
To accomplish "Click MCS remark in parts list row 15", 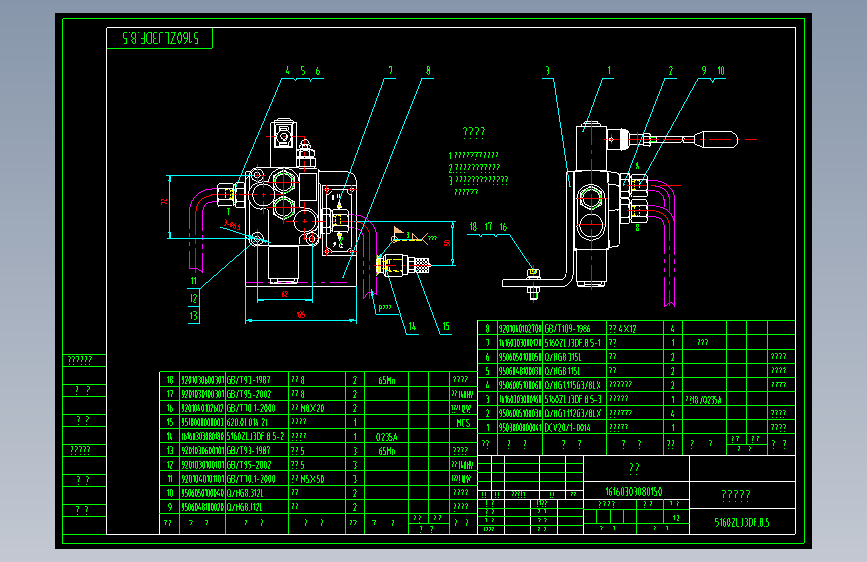I will [x=463, y=423].
